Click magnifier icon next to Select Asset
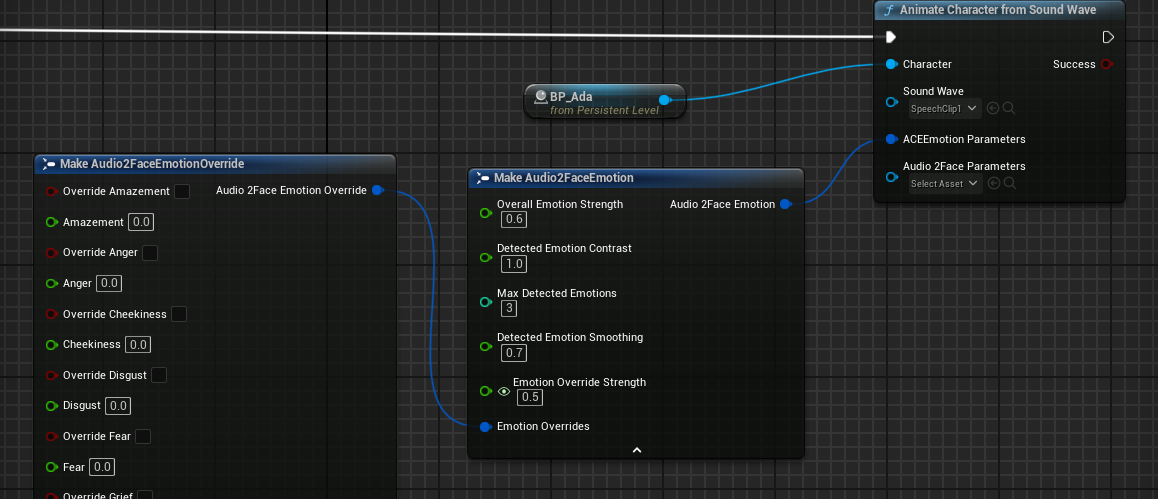 (1009, 183)
